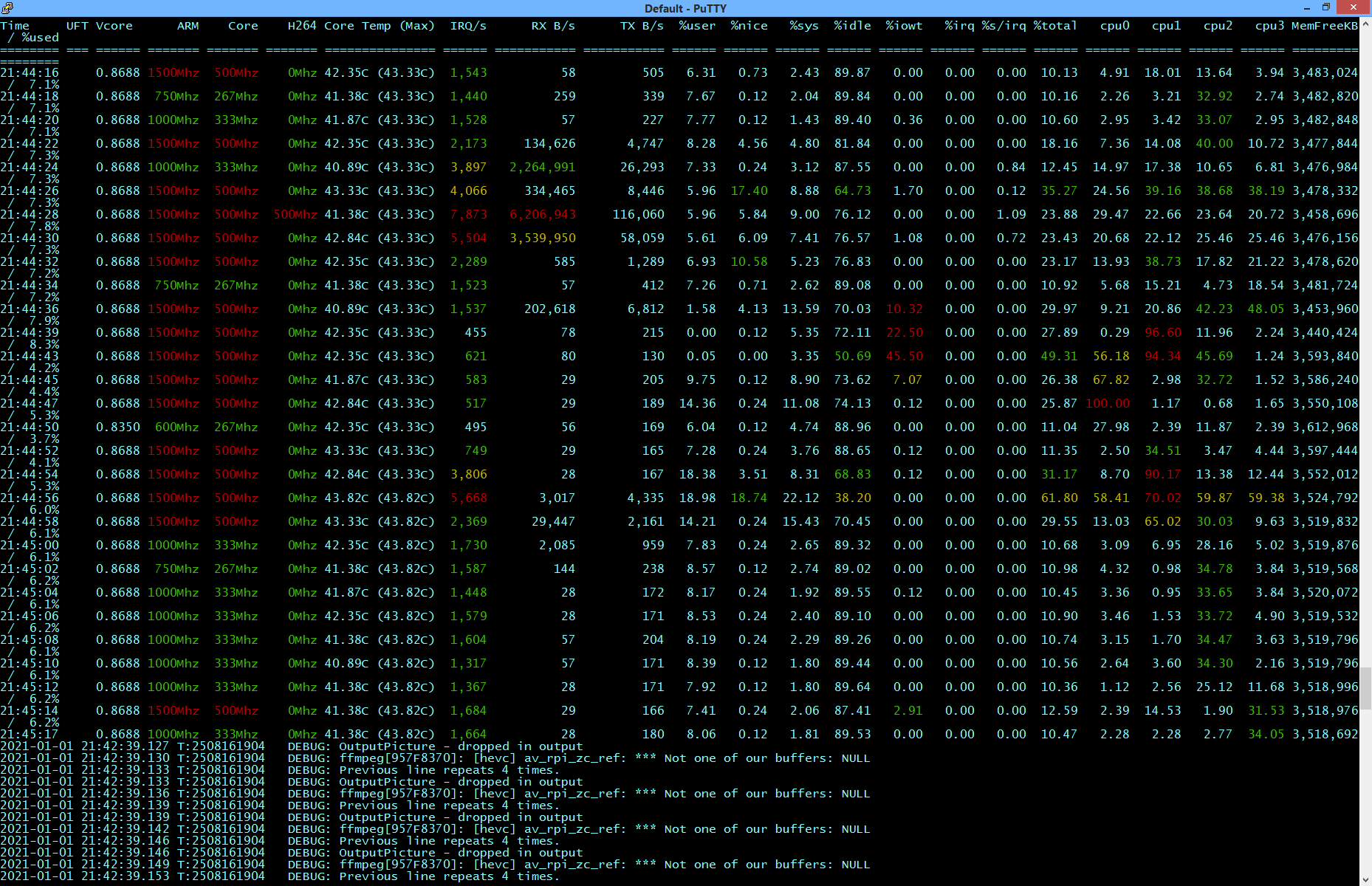Click the 'Default - PuTTY' title text

685,8
